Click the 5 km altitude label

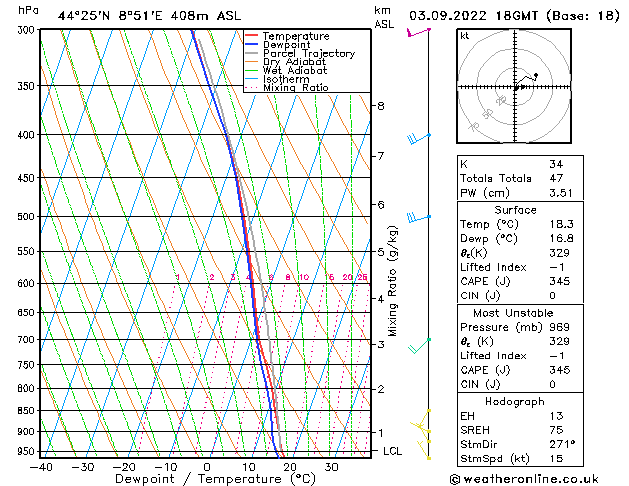381,252
